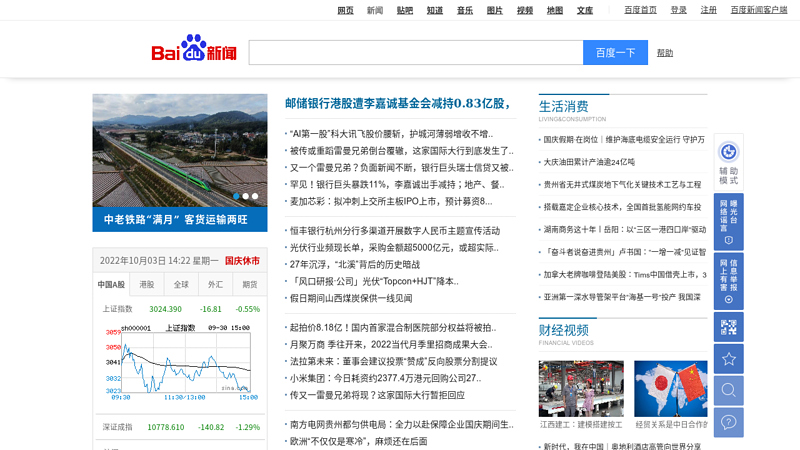
Task: Click the 注册 register link
Action: point(709,10)
